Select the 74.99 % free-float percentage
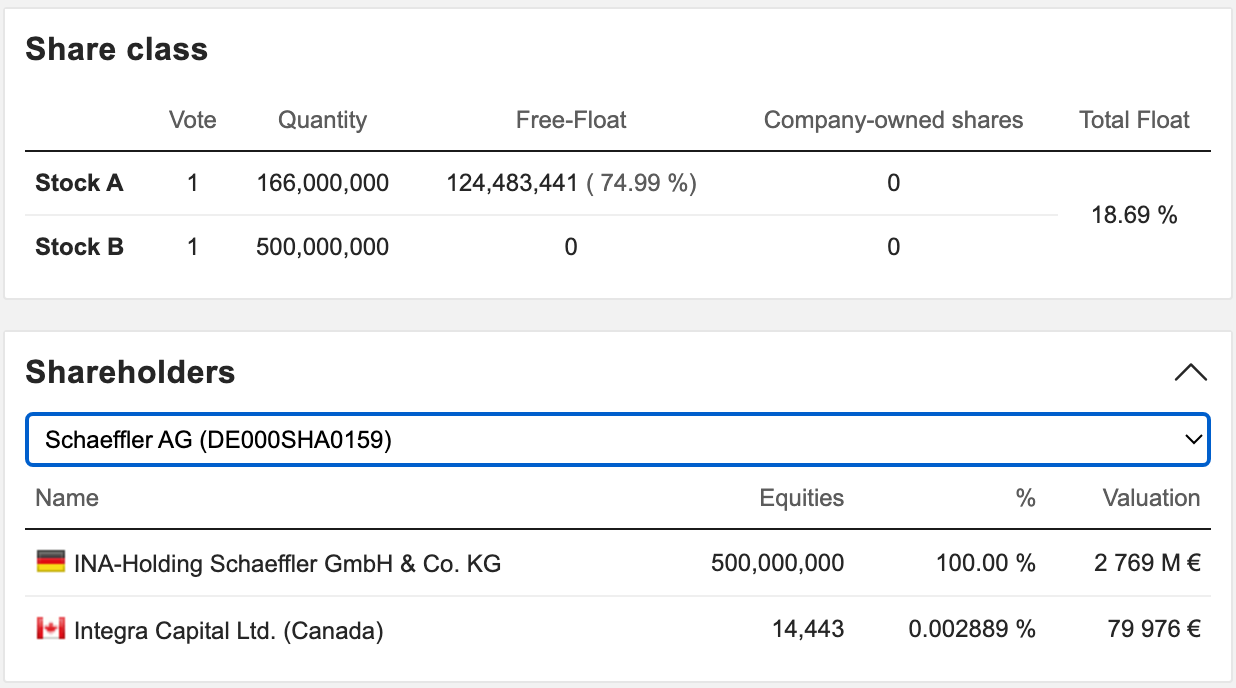This screenshot has width=1236, height=688. (642, 183)
